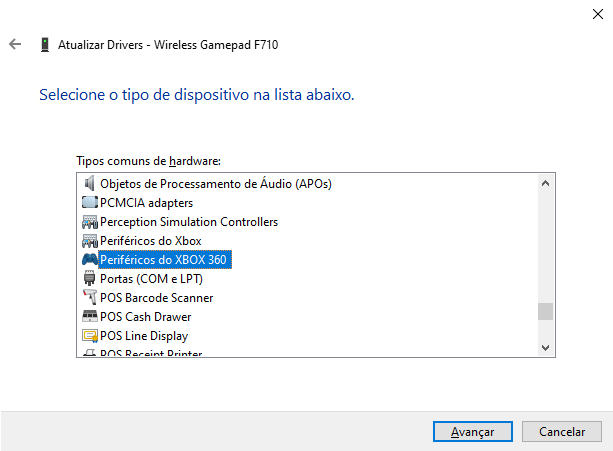Viewport: 613px width, 451px height.
Task: Pick POS Barcode Scanner from list
Action: point(156,298)
